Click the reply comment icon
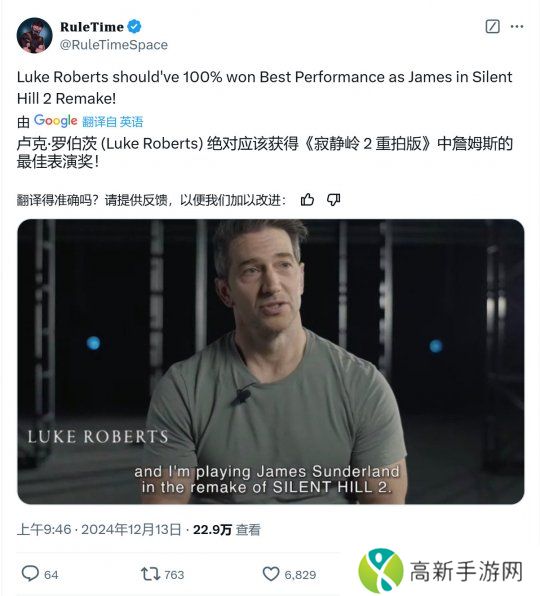540x596 pixels. [30, 574]
